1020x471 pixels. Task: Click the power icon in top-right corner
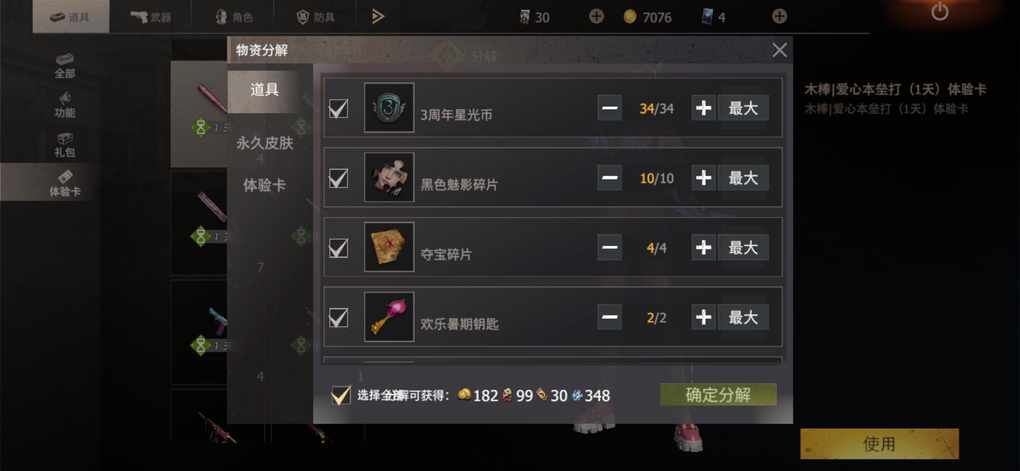click(x=939, y=11)
